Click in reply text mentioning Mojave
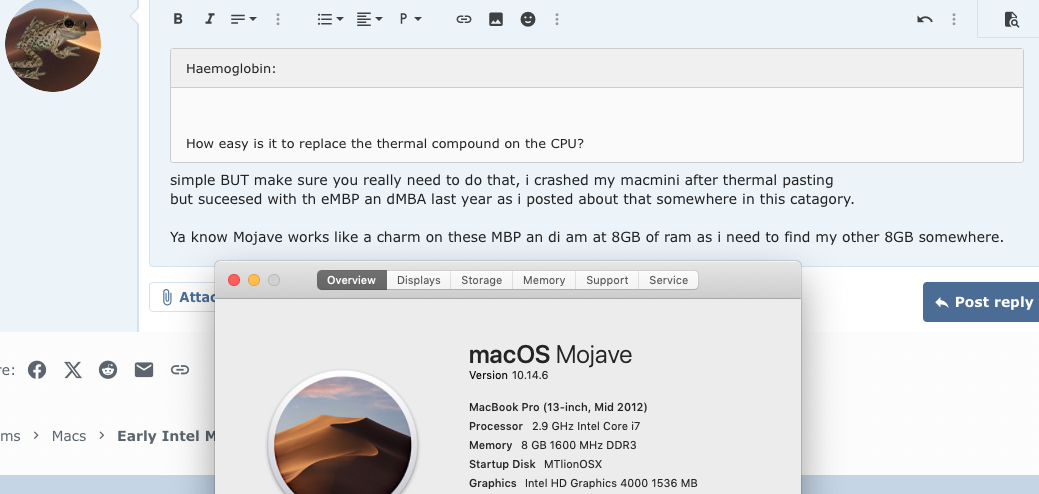 586,236
